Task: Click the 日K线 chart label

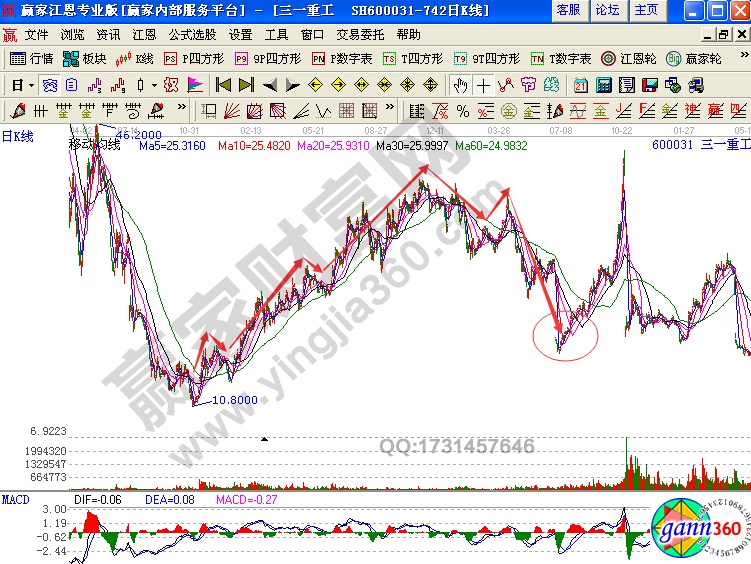Action: [x=17, y=136]
